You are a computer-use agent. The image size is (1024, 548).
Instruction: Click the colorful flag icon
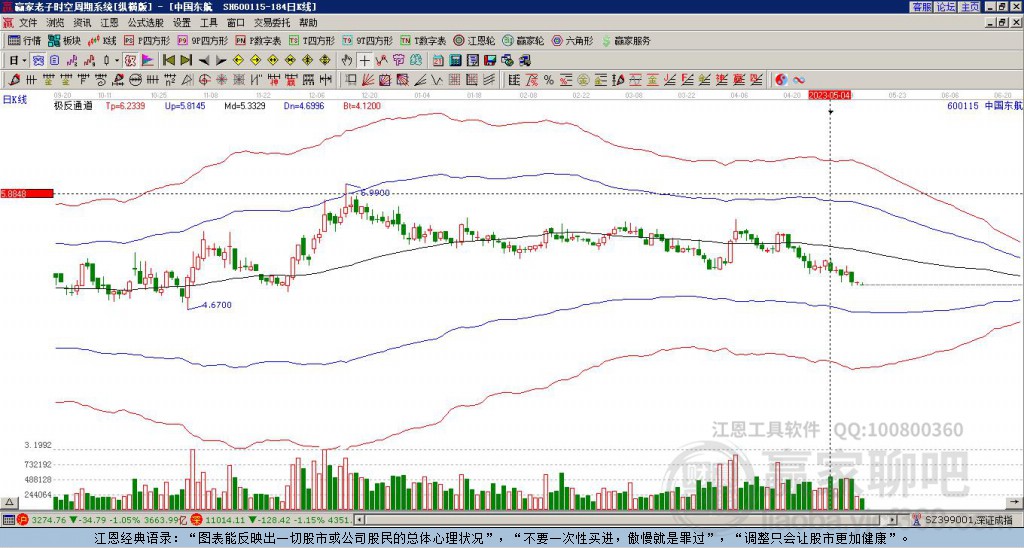pos(148,61)
